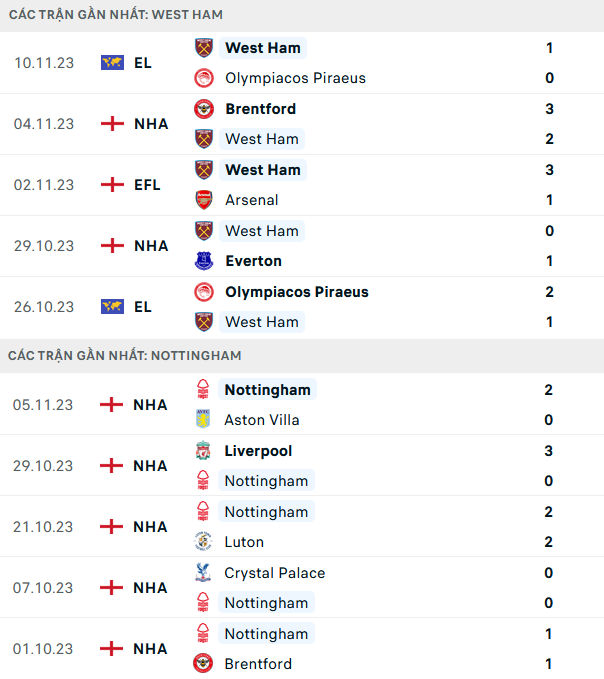Click the Olympiacos Piraeus crest in the 10.11.23 match
The image size is (604, 679).
(x=204, y=78)
